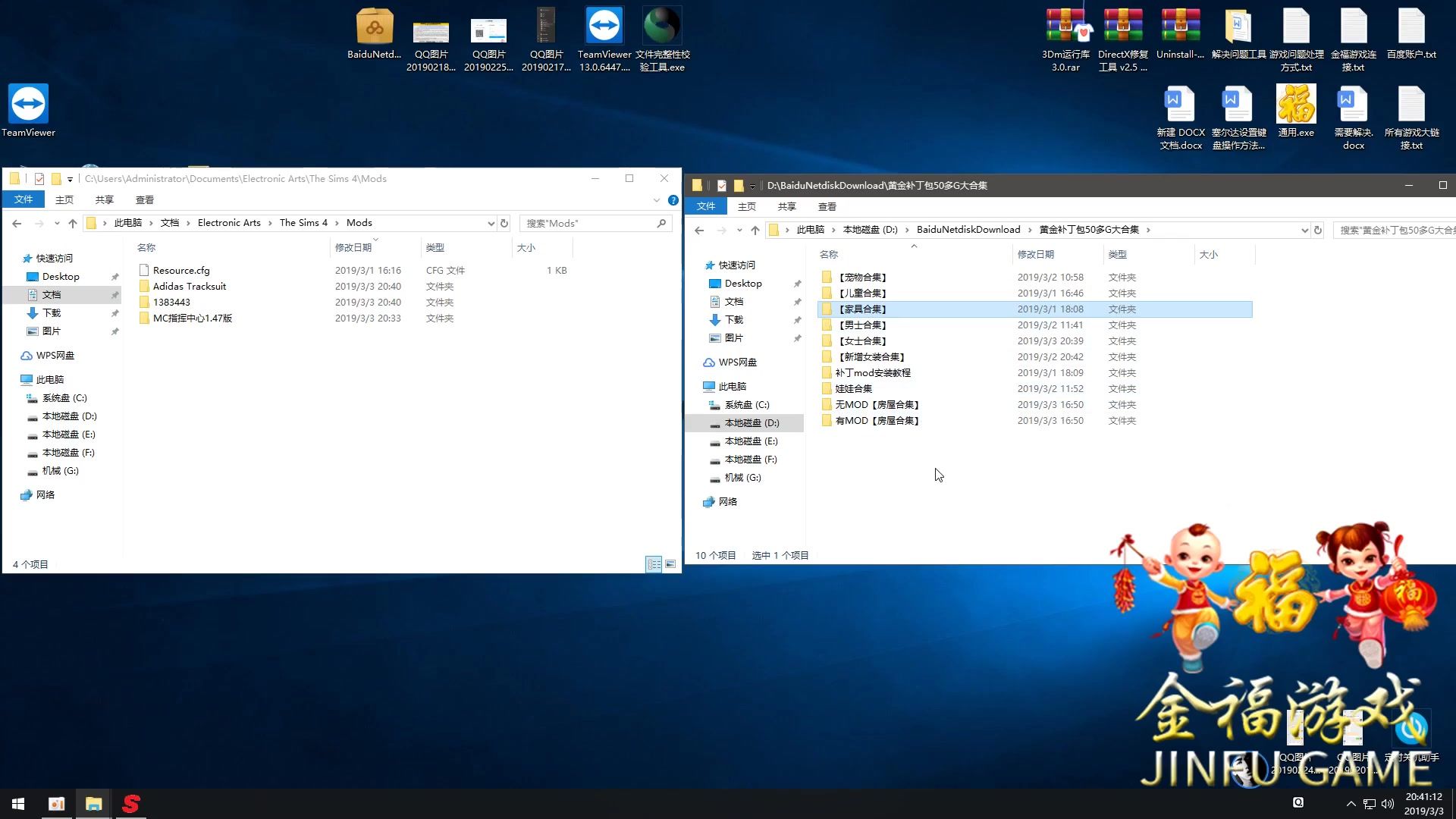Sort 黄金补丁包 window by 名称 column

pyautogui.click(x=914, y=254)
